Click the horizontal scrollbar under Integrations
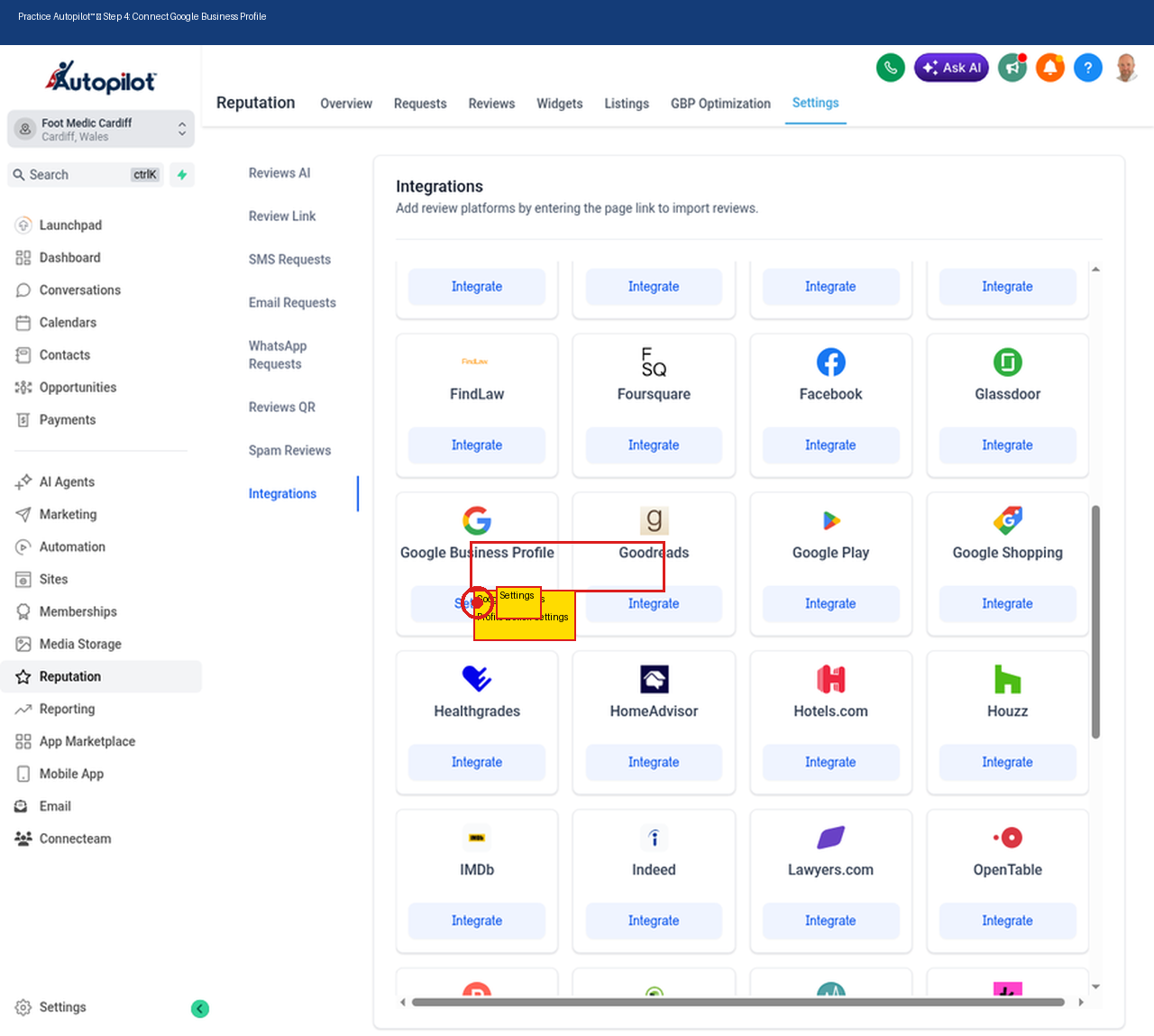 [x=738, y=1002]
